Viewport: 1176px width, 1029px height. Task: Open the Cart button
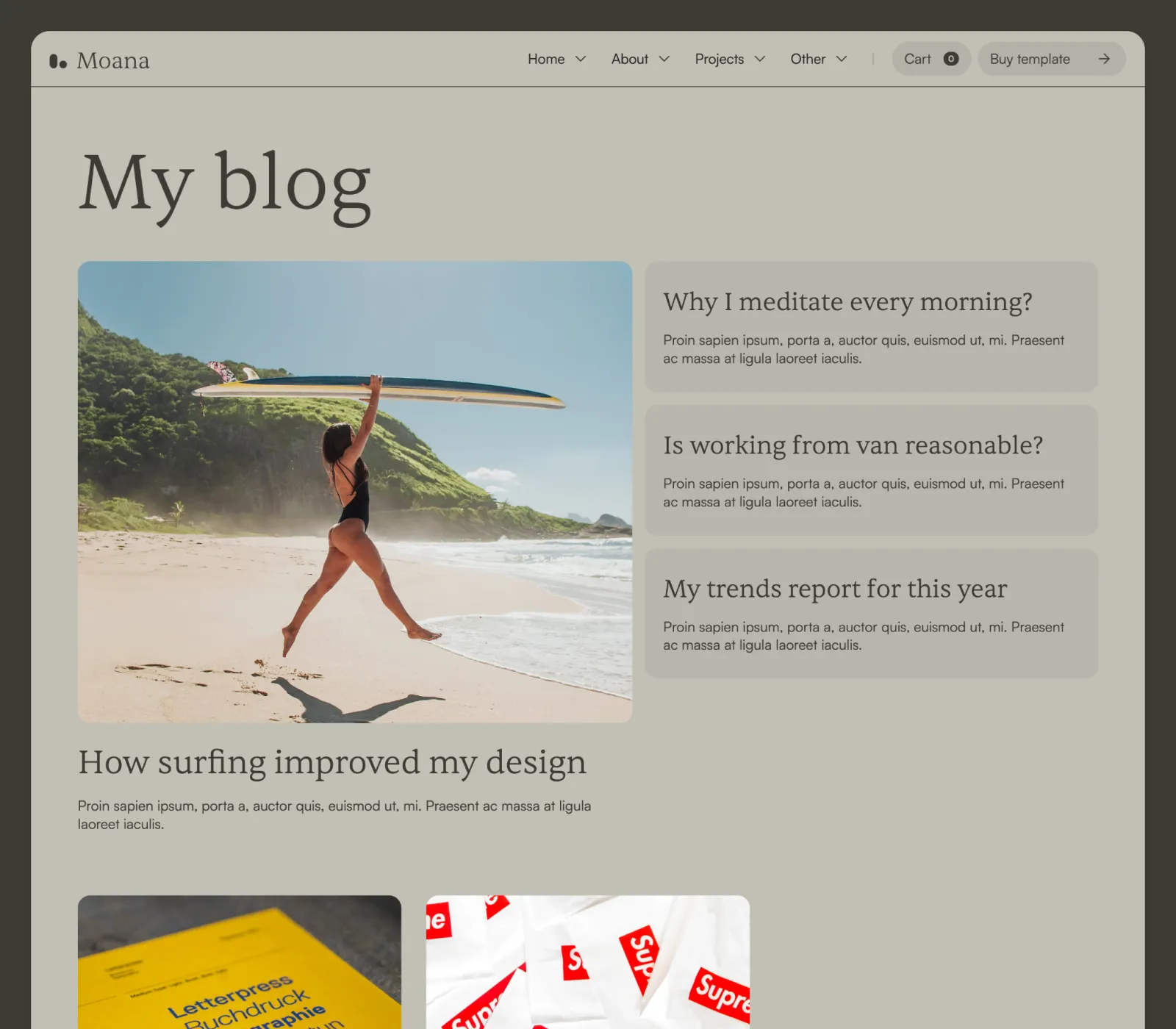tap(931, 59)
